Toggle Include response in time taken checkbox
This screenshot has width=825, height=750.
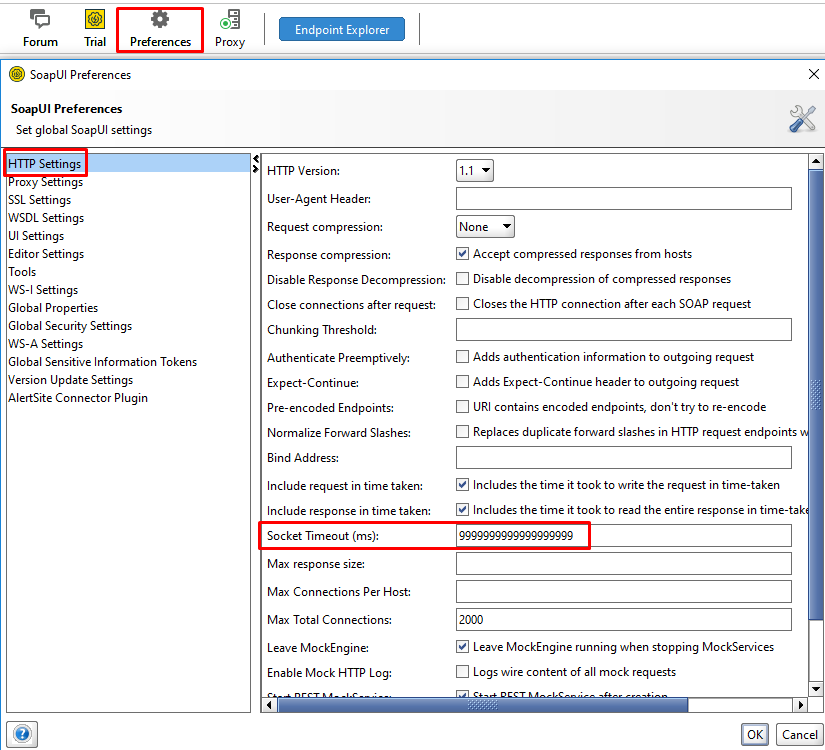[x=462, y=509]
